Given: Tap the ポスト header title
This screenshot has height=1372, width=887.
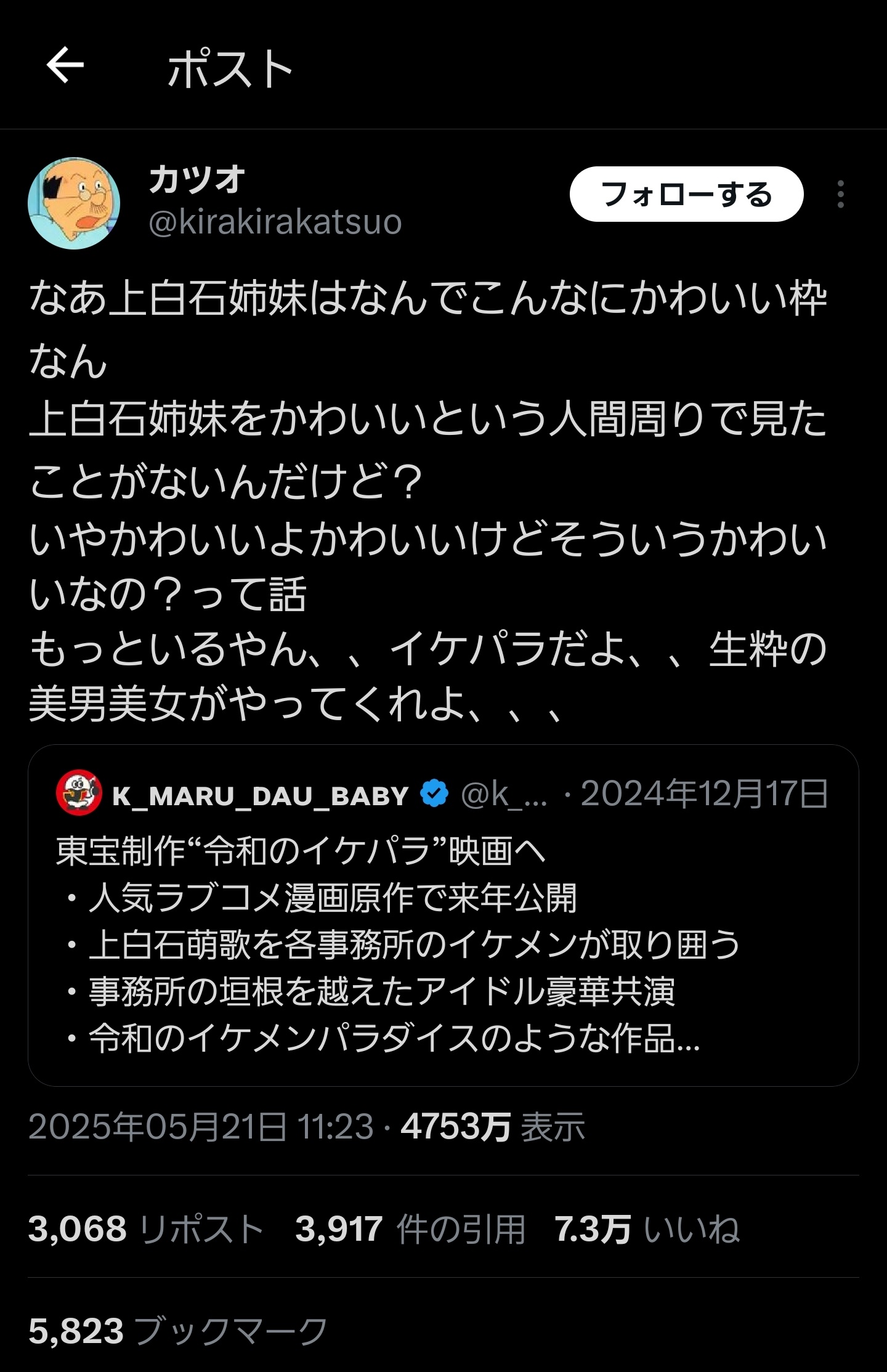Looking at the screenshot, I should [230, 68].
